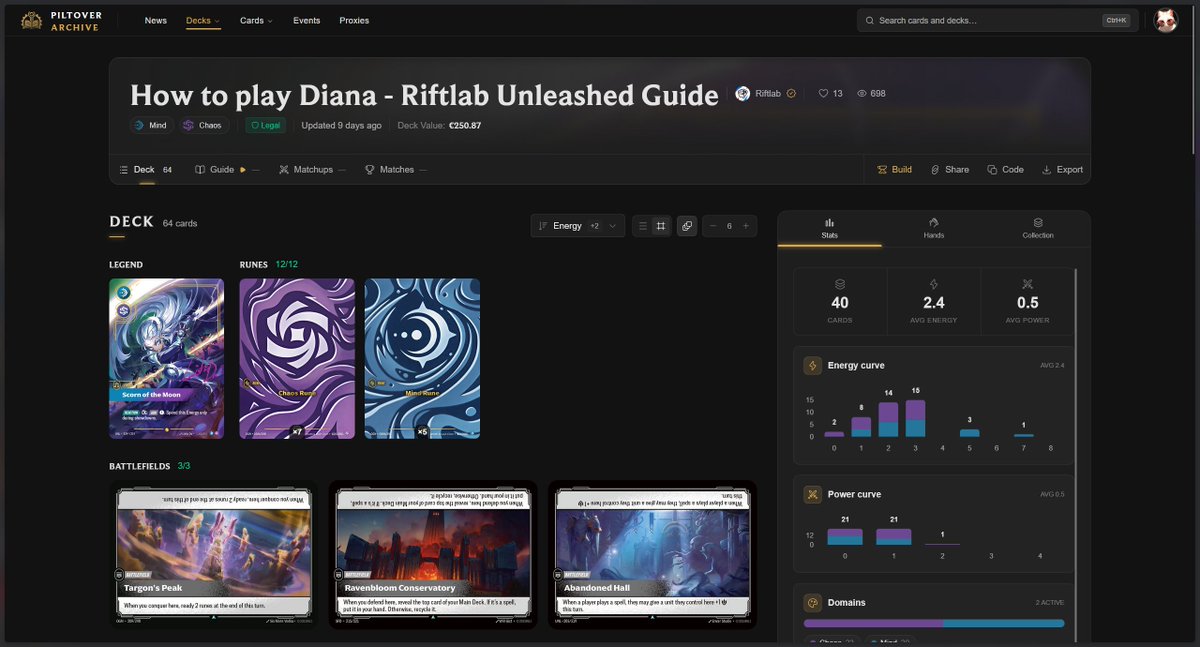
Task: Switch to the Guide tab
Action: 227,170
